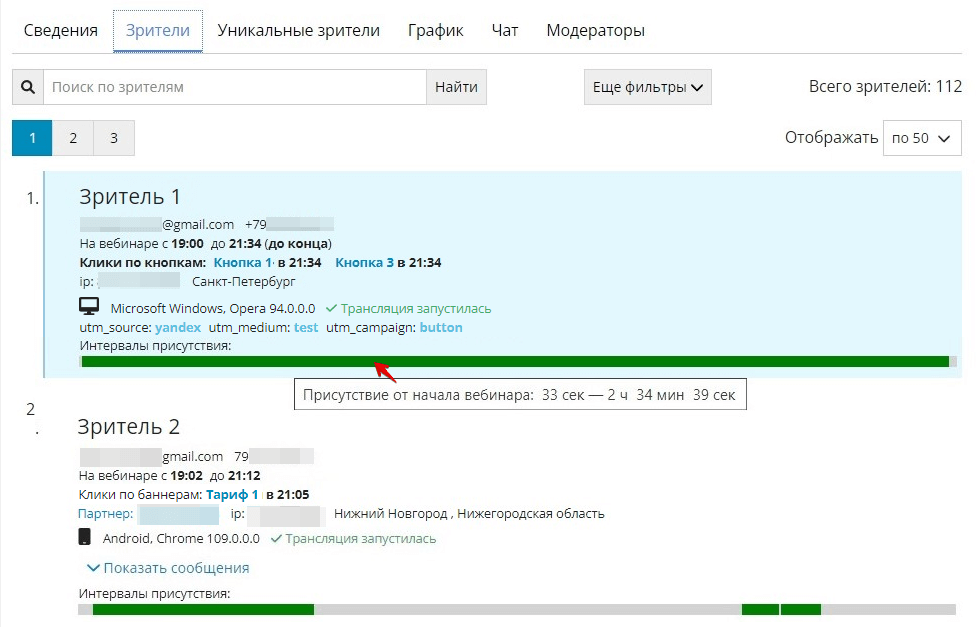
Task: Open the График tab
Action: tap(435, 30)
